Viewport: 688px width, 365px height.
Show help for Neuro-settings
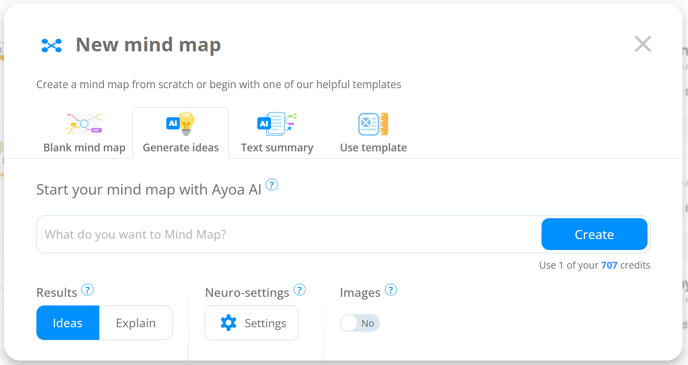(x=299, y=290)
